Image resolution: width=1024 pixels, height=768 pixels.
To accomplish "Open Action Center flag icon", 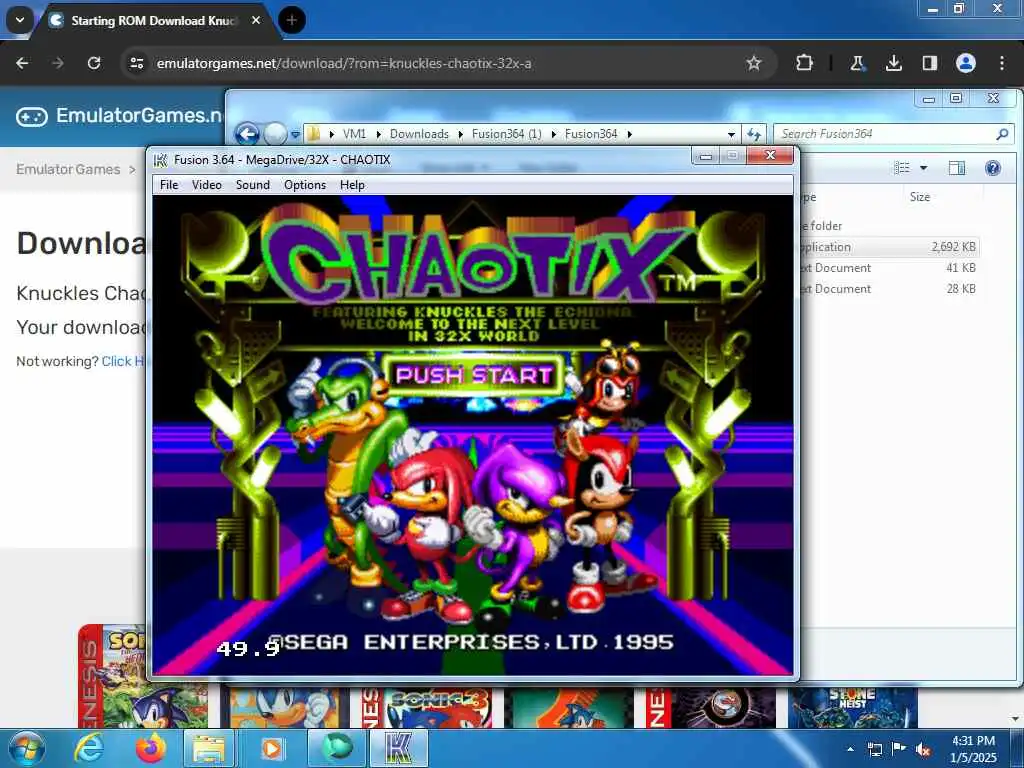I will 899,749.
